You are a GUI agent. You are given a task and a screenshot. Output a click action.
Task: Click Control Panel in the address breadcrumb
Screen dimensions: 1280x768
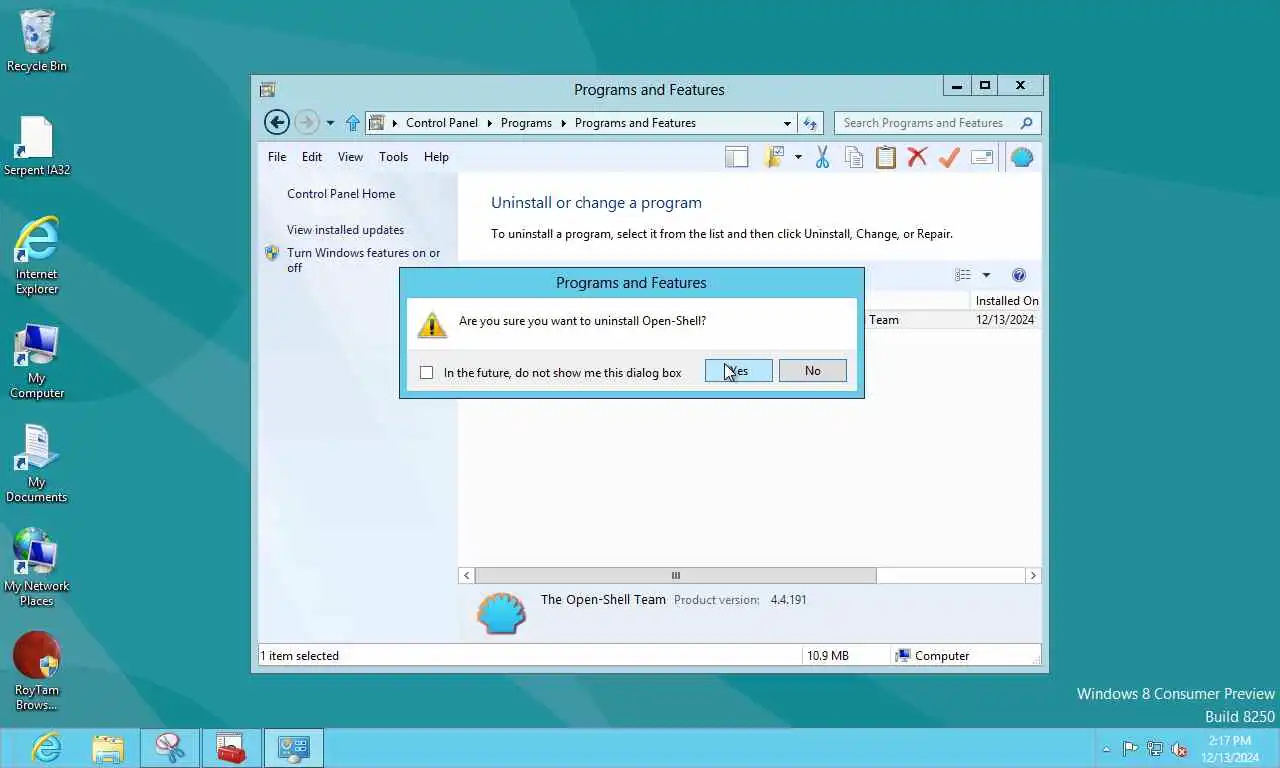(441, 123)
